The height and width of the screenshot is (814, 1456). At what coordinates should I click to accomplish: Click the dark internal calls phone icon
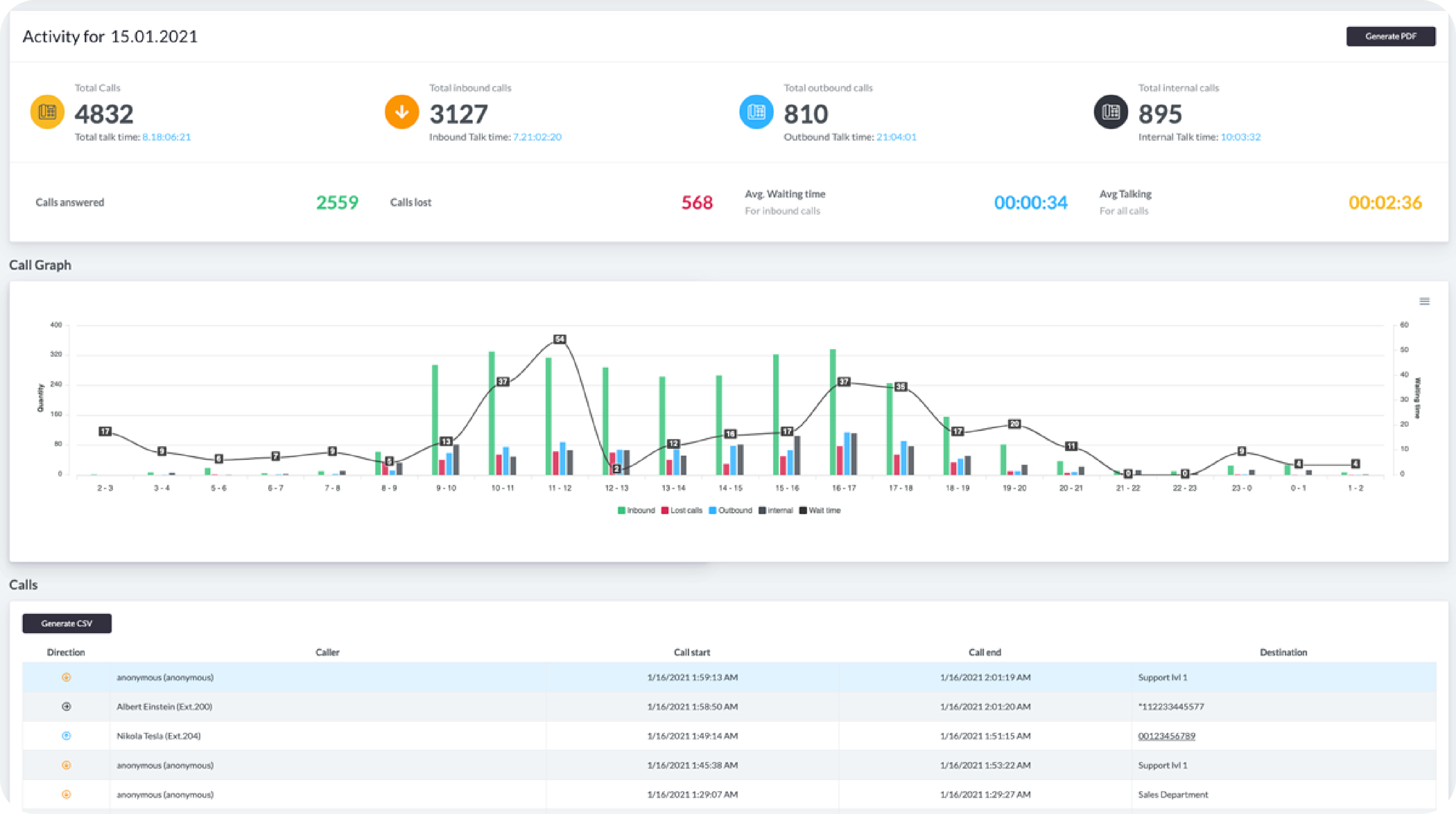click(1111, 112)
